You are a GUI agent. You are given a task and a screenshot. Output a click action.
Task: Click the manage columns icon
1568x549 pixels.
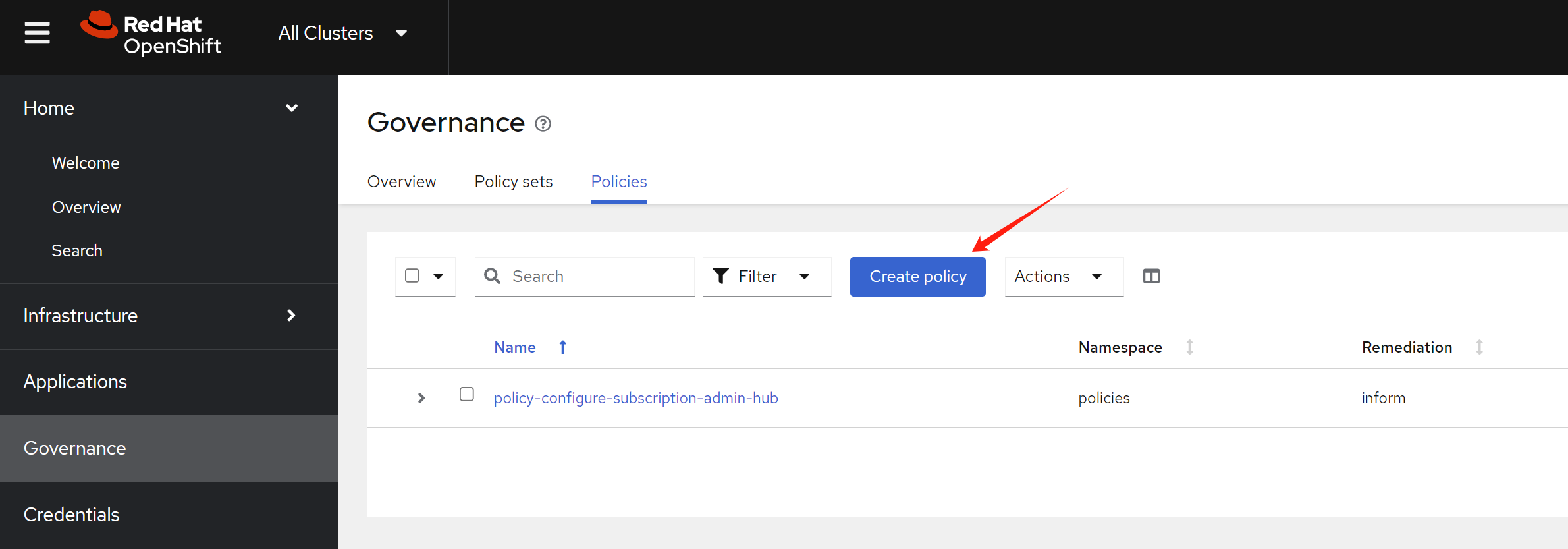[1151, 276]
